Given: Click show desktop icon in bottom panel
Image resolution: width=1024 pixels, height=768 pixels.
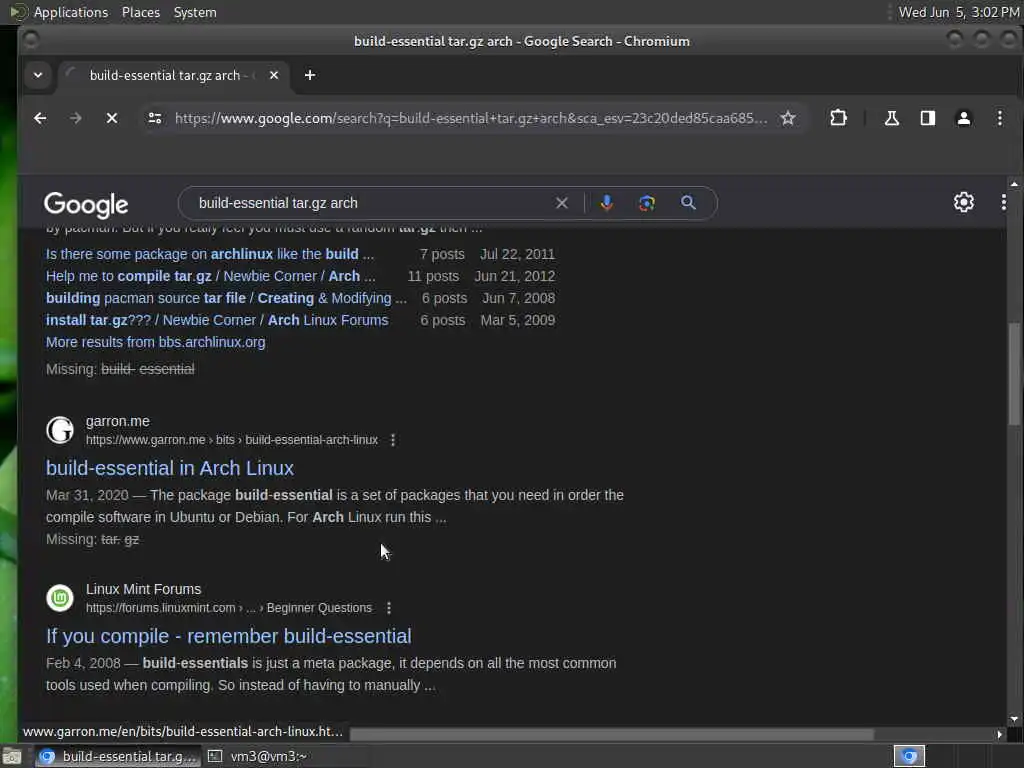Looking at the screenshot, I should click(12, 756).
